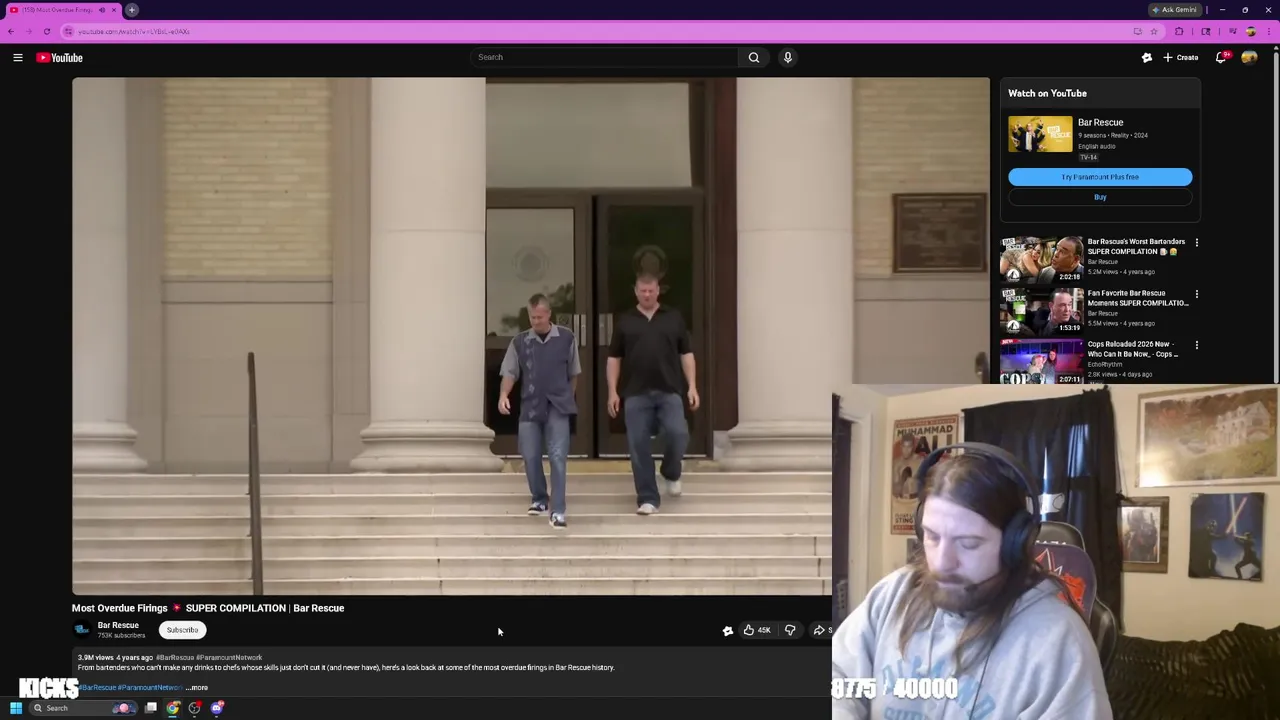
Task: Open options menu for Fan Favorite video
Action: (1196, 294)
